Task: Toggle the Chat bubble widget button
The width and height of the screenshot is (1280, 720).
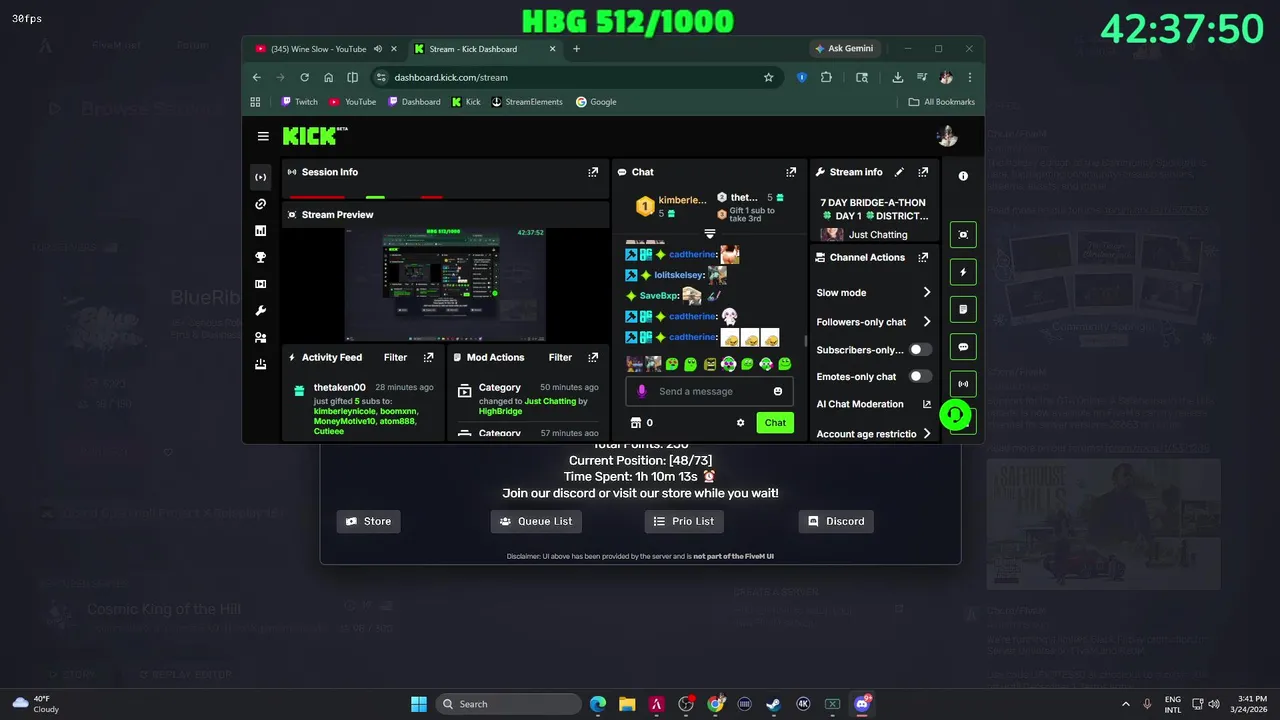Action: pos(963,347)
